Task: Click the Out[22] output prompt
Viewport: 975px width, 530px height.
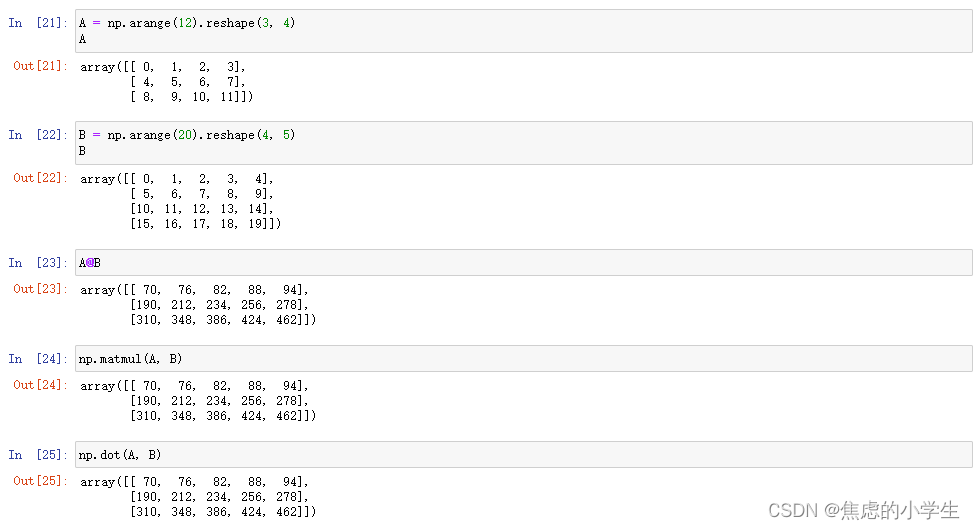Action: tap(39, 178)
